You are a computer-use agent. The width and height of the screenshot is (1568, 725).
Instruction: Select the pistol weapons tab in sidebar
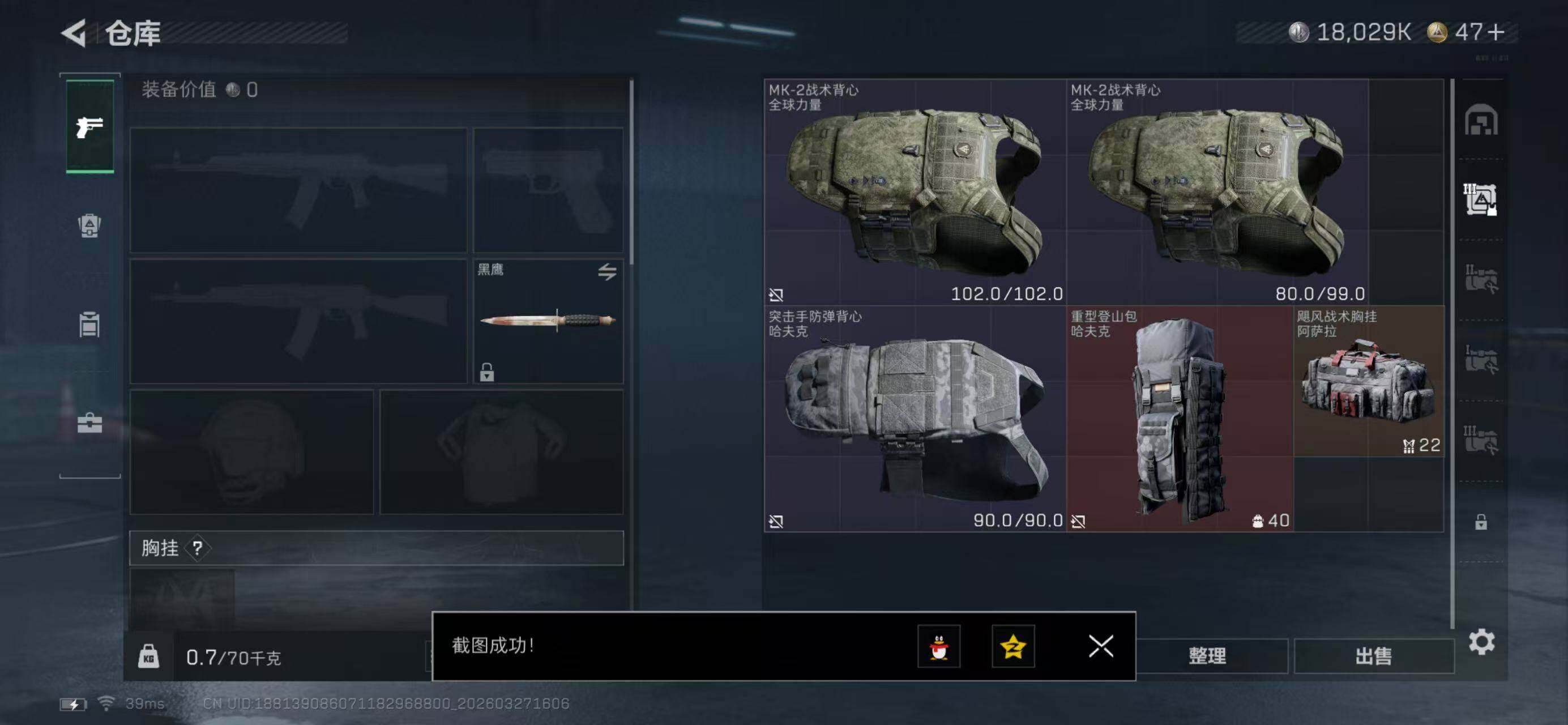[89, 127]
